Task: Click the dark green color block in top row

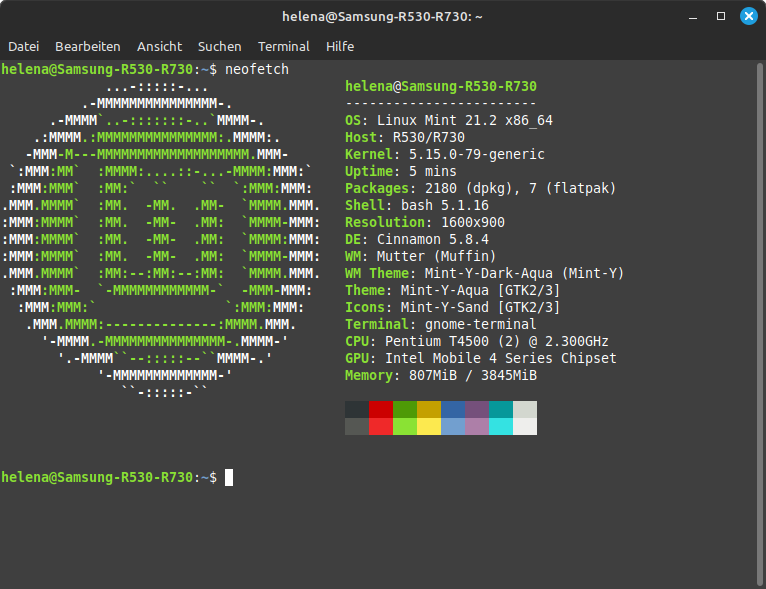Action: pos(405,409)
